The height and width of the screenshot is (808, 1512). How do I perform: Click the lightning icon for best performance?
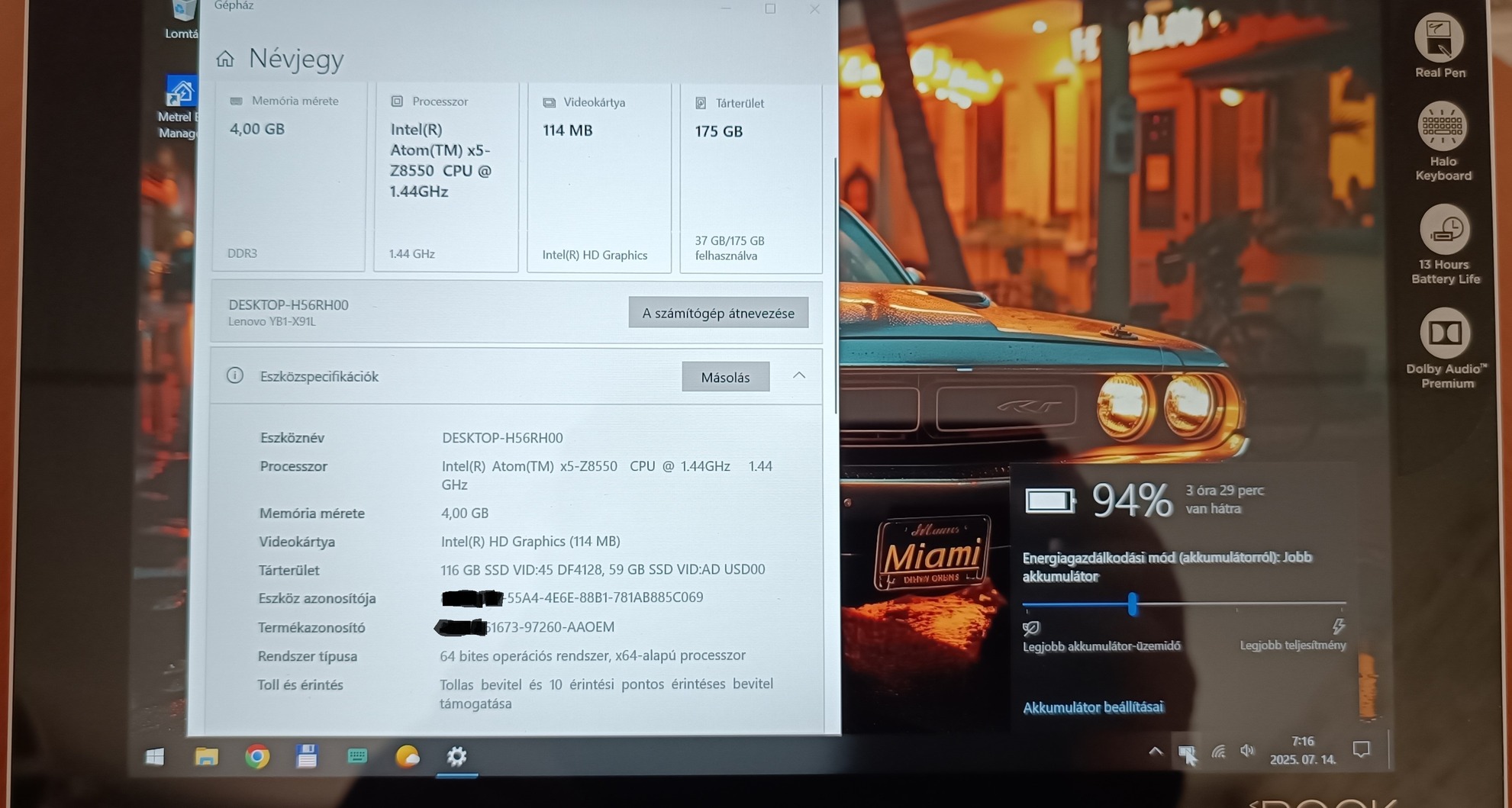1338,626
